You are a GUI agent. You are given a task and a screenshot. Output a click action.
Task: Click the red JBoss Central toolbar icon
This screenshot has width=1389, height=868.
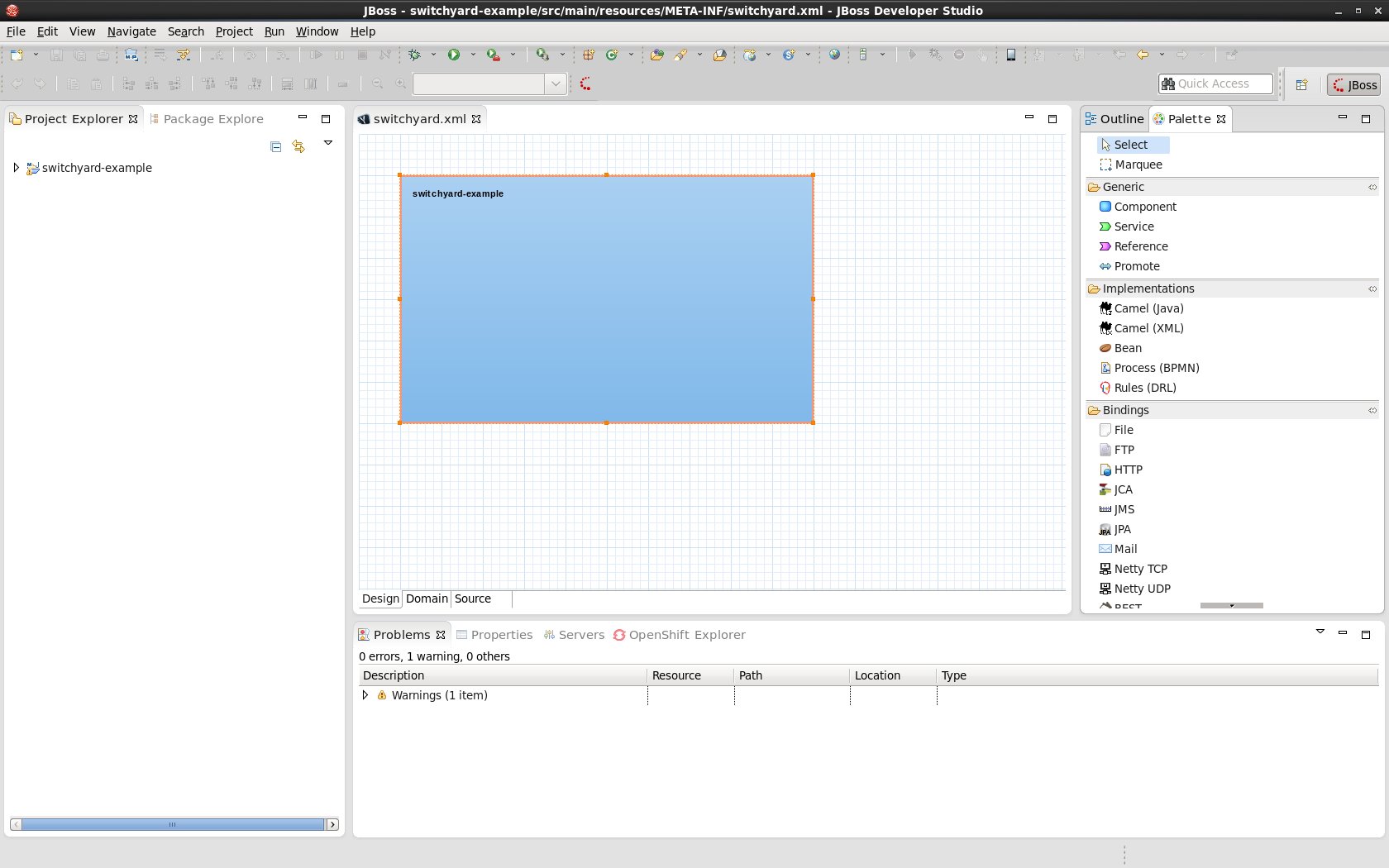click(x=585, y=83)
